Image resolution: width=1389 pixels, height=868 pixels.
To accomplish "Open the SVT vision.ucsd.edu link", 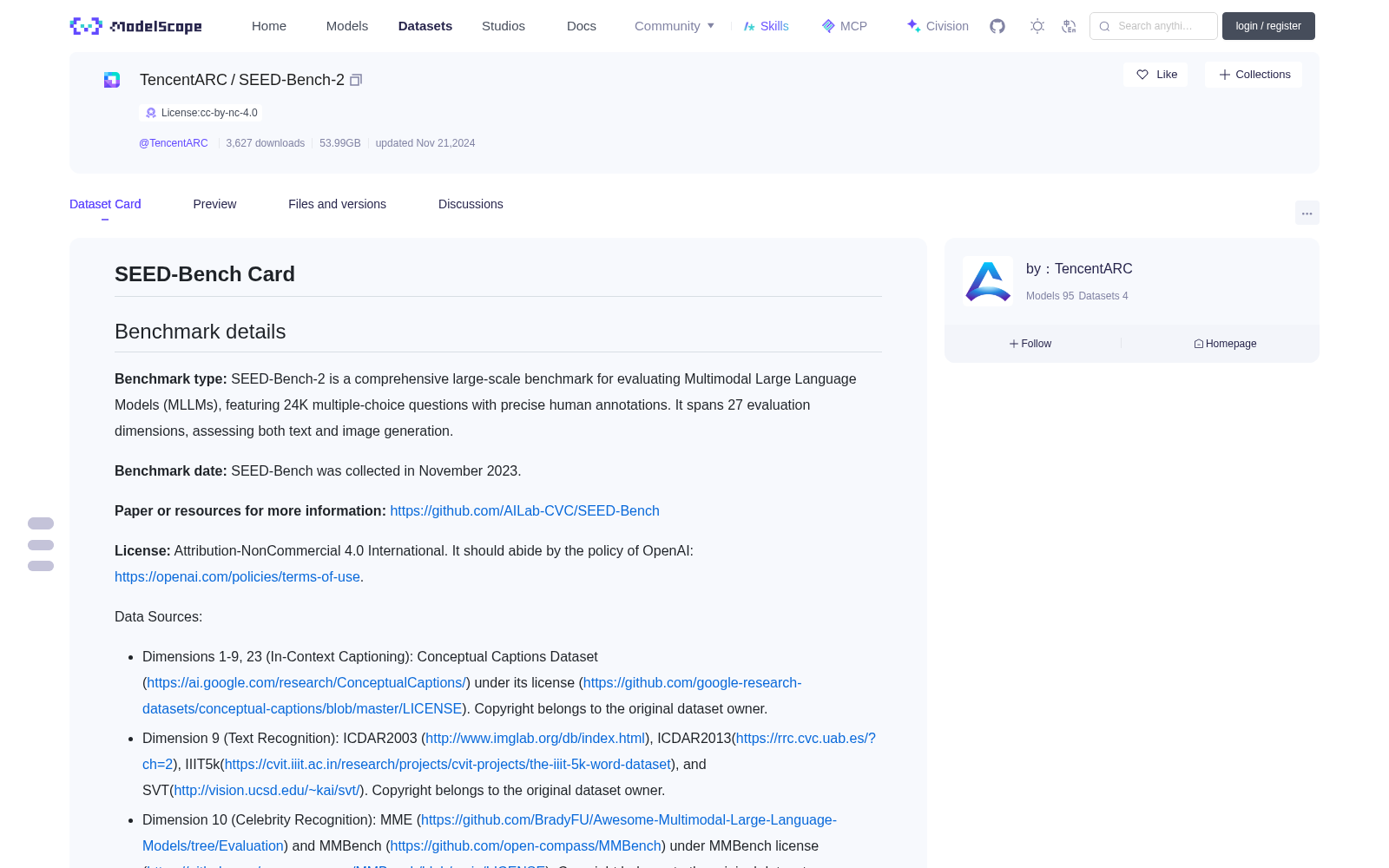I will pyautogui.click(x=267, y=790).
